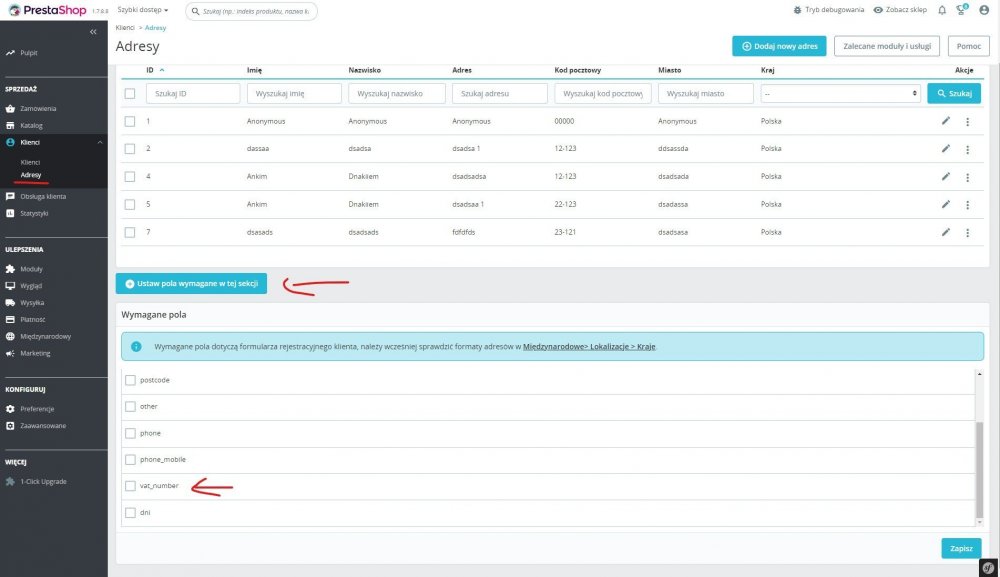Open Klienci submenu item
1000x577 pixels.
(30, 162)
